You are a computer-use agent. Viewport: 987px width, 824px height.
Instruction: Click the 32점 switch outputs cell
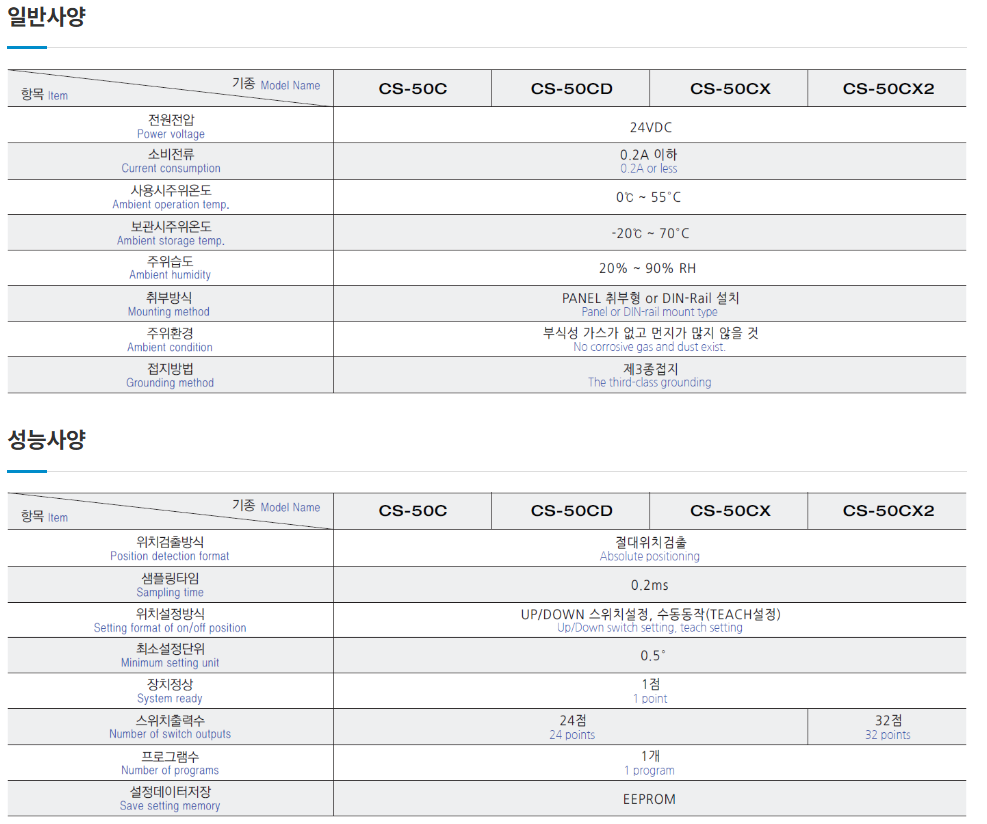(x=887, y=727)
